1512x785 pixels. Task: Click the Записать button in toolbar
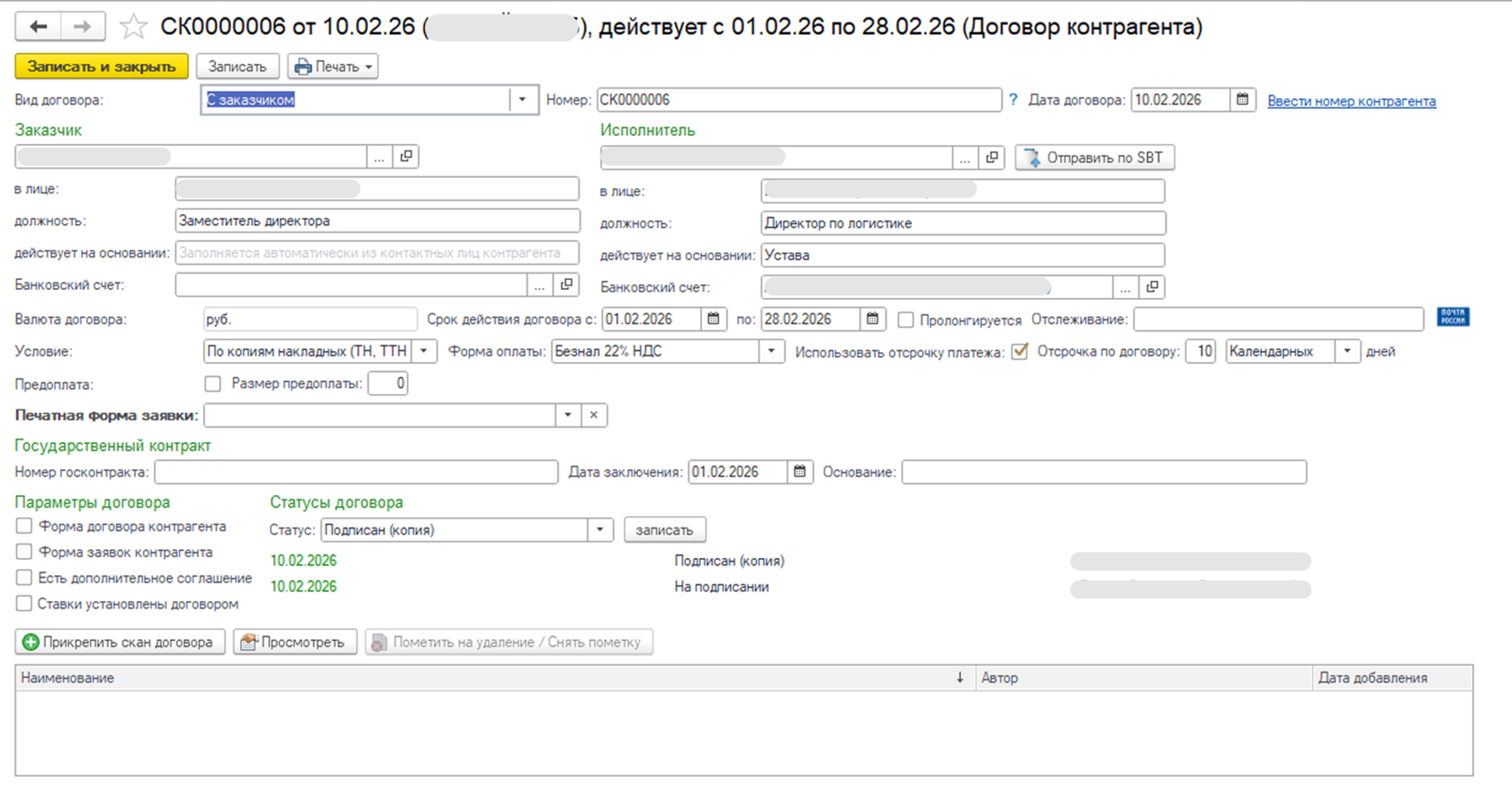pos(238,67)
